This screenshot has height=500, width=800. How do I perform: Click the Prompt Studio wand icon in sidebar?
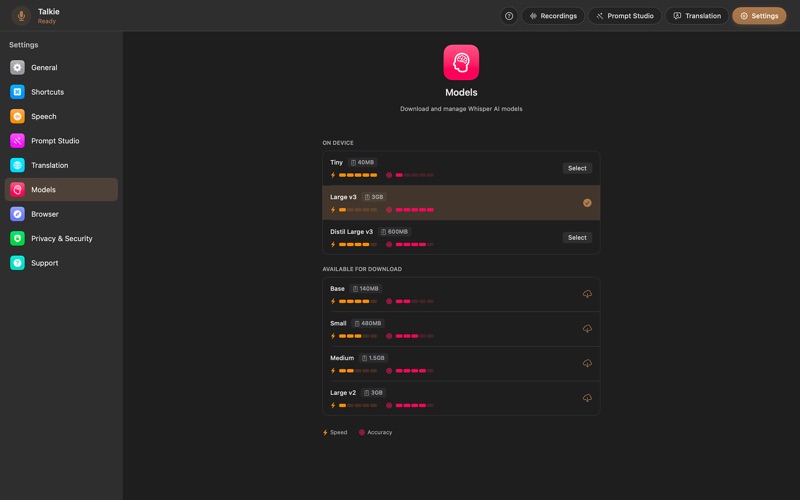[x=17, y=141]
